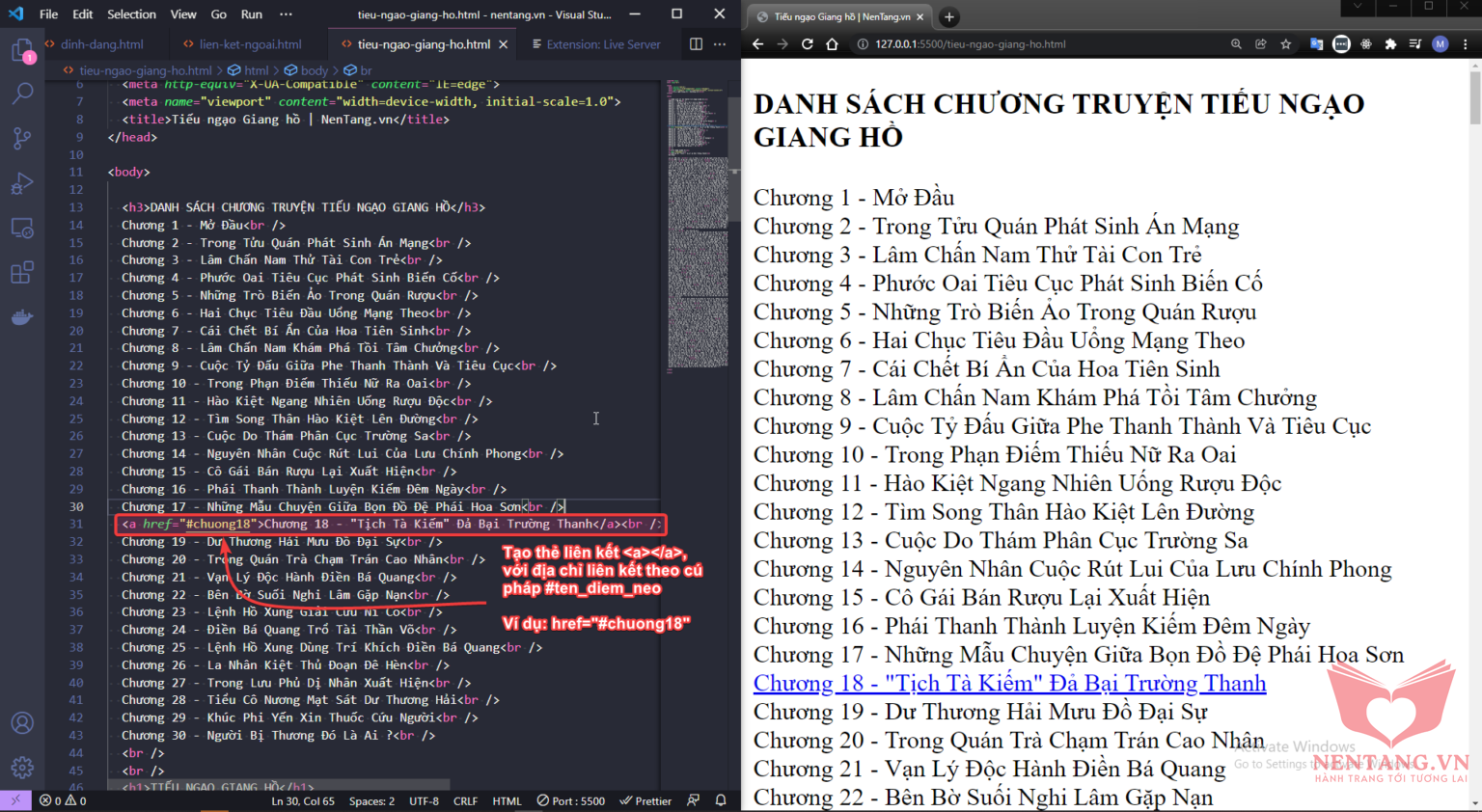Bookmark this page with the star icon

coord(1285,44)
